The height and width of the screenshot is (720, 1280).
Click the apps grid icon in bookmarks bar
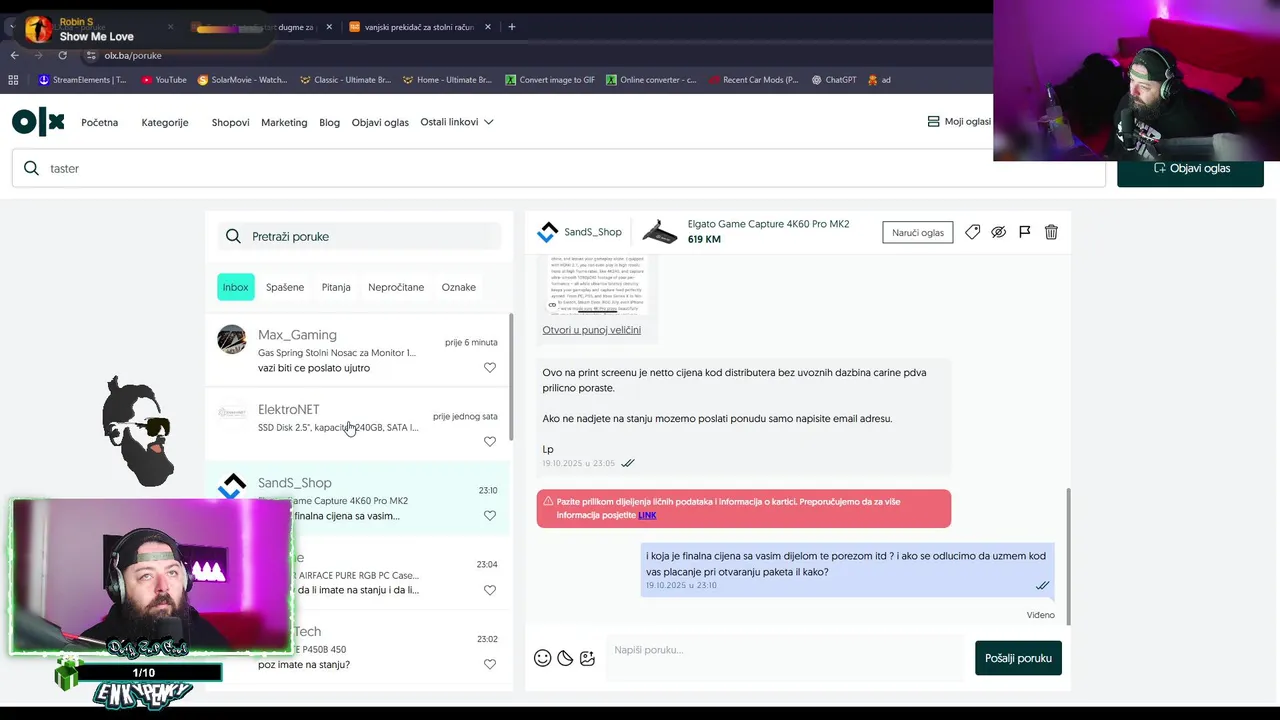coord(13,80)
